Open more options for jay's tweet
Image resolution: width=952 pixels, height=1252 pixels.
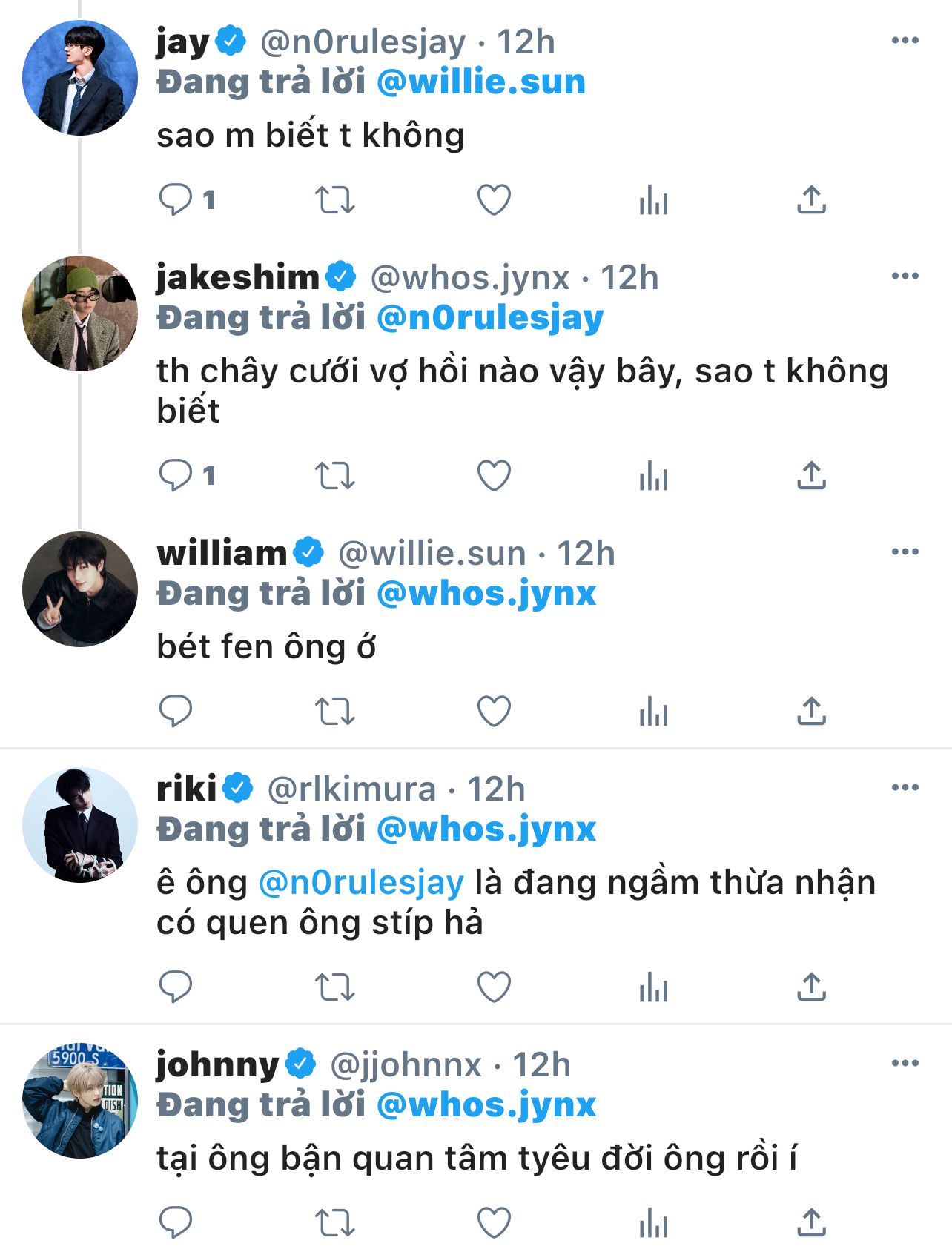(x=905, y=41)
